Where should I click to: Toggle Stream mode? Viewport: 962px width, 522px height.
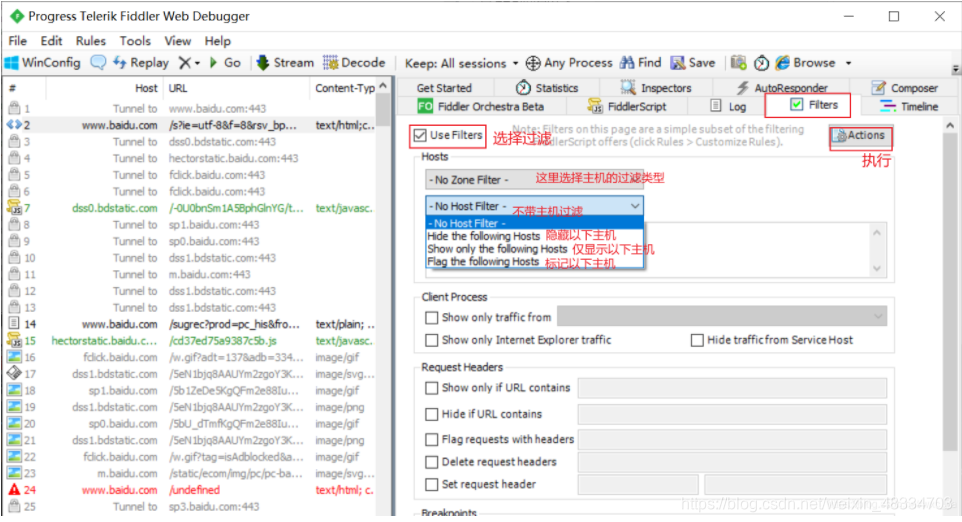click(x=285, y=63)
